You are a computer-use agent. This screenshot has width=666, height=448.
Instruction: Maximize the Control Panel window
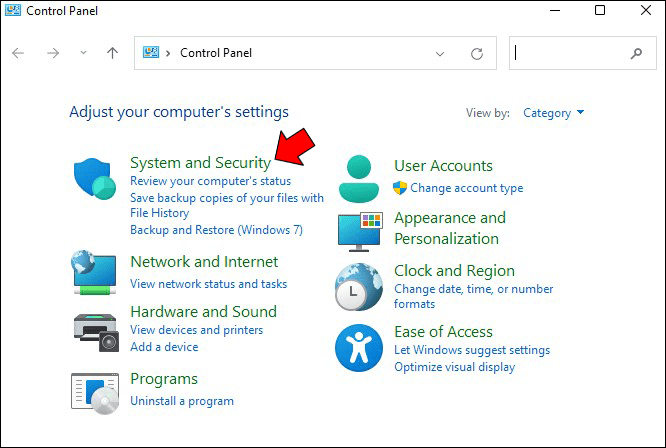click(x=600, y=10)
